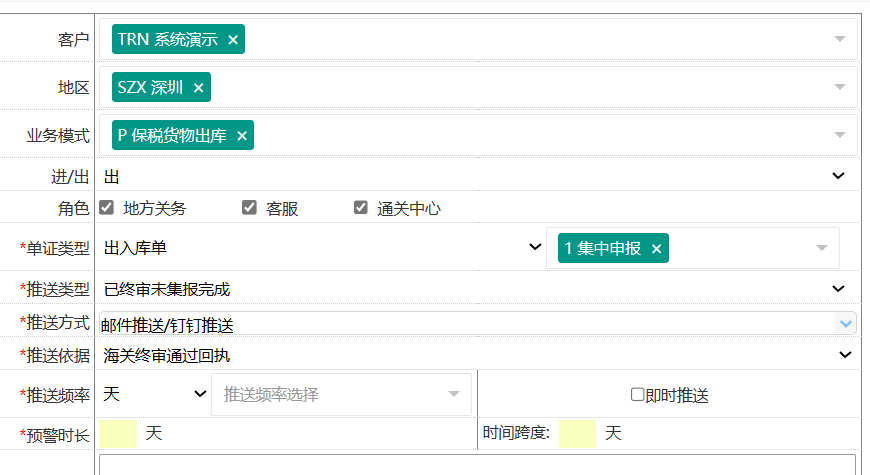This screenshot has height=475, width=870.
Task: Expand the 业务模式 dropdown arrow
Action: 840,135
